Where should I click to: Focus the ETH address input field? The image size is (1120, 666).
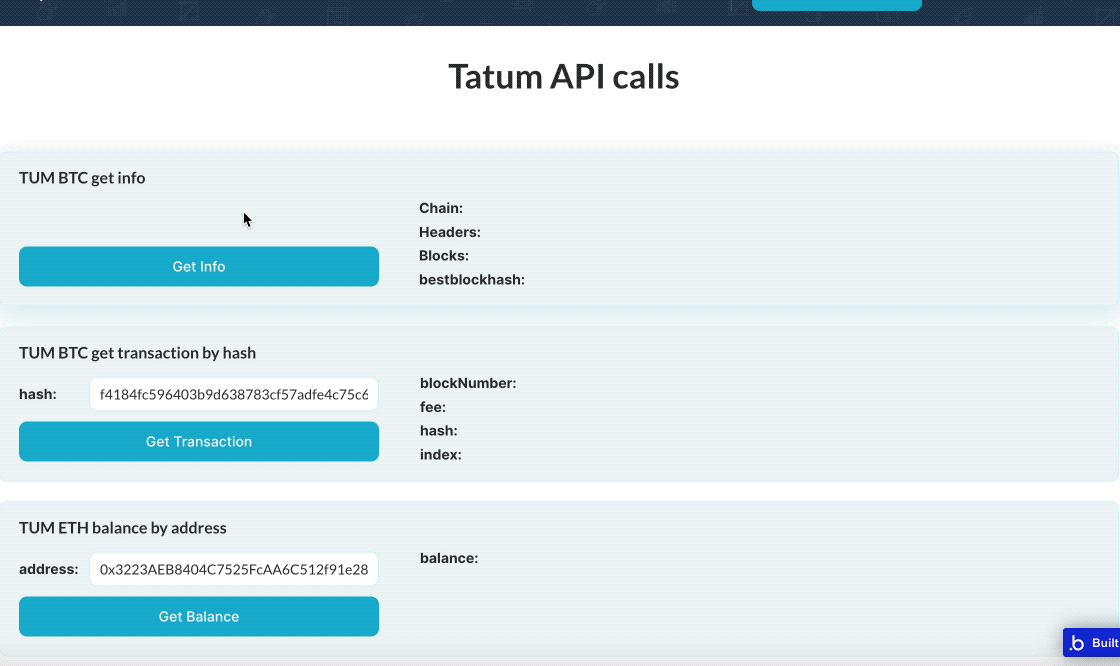tap(234, 570)
